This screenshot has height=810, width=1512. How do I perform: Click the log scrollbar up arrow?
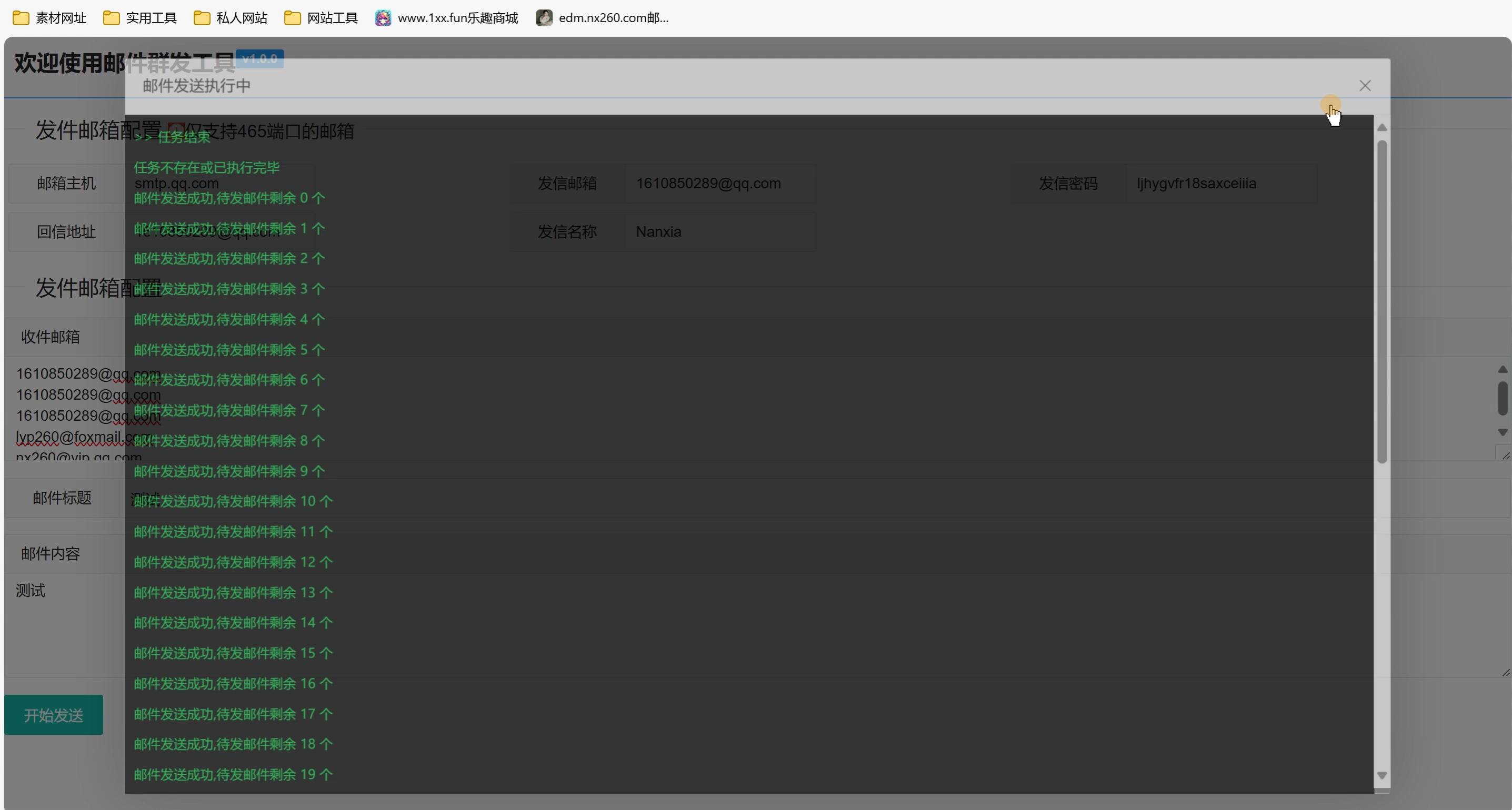(x=1381, y=127)
